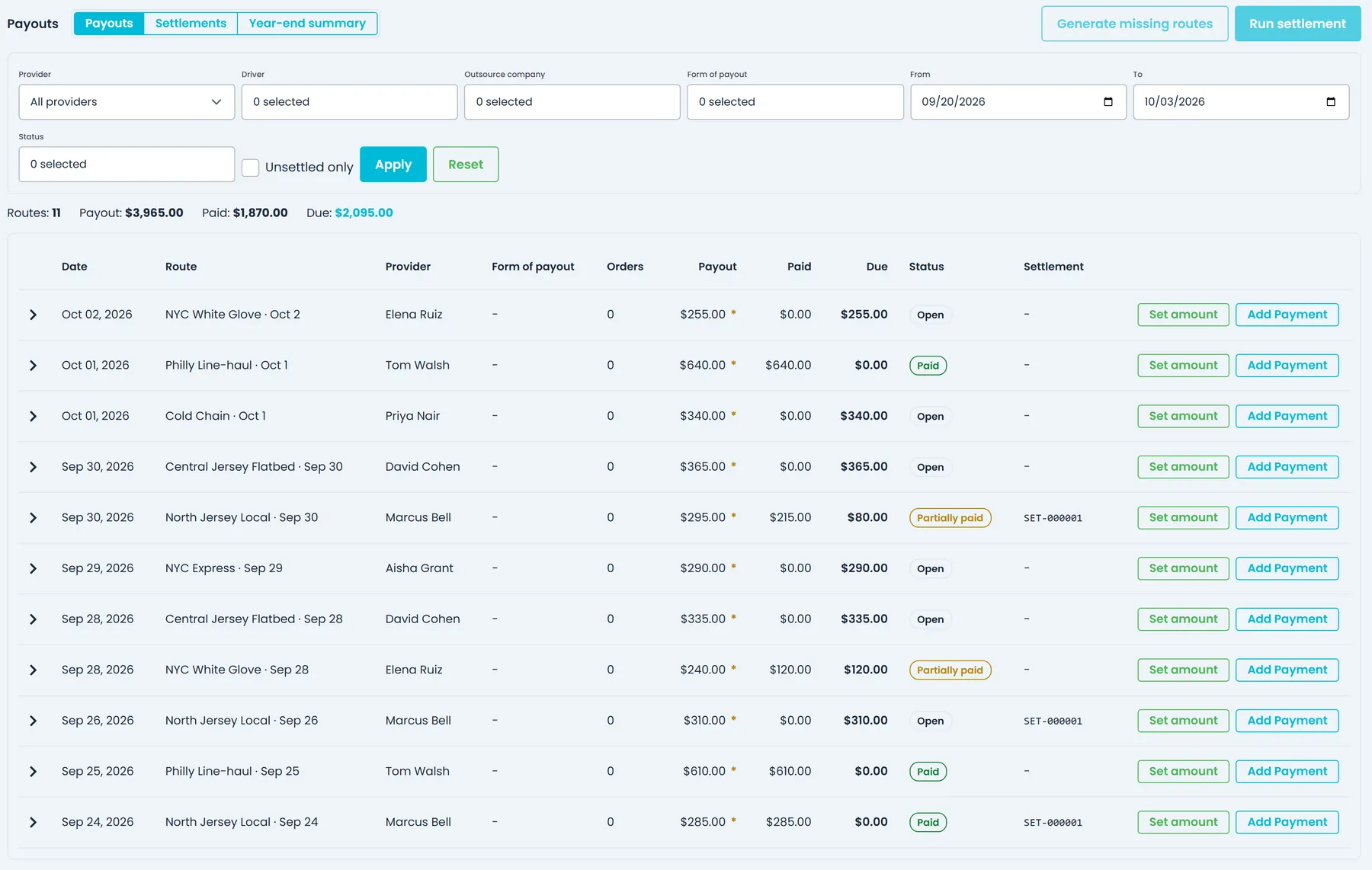The height and width of the screenshot is (870, 1372).
Task: Open the Outsource company selector
Action: (x=572, y=102)
